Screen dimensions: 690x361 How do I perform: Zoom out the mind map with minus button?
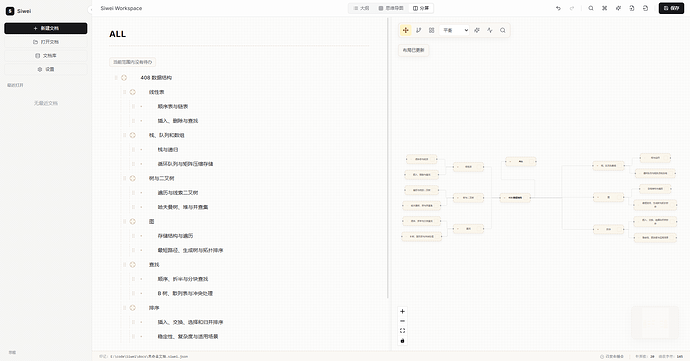[x=402, y=321]
